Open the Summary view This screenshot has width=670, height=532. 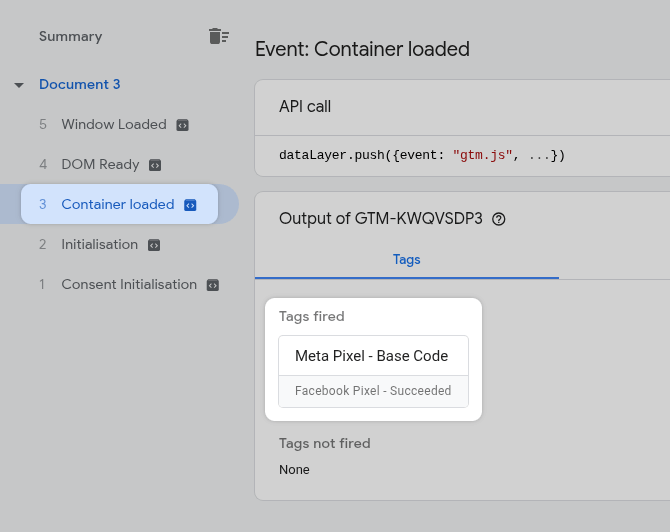point(71,36)
